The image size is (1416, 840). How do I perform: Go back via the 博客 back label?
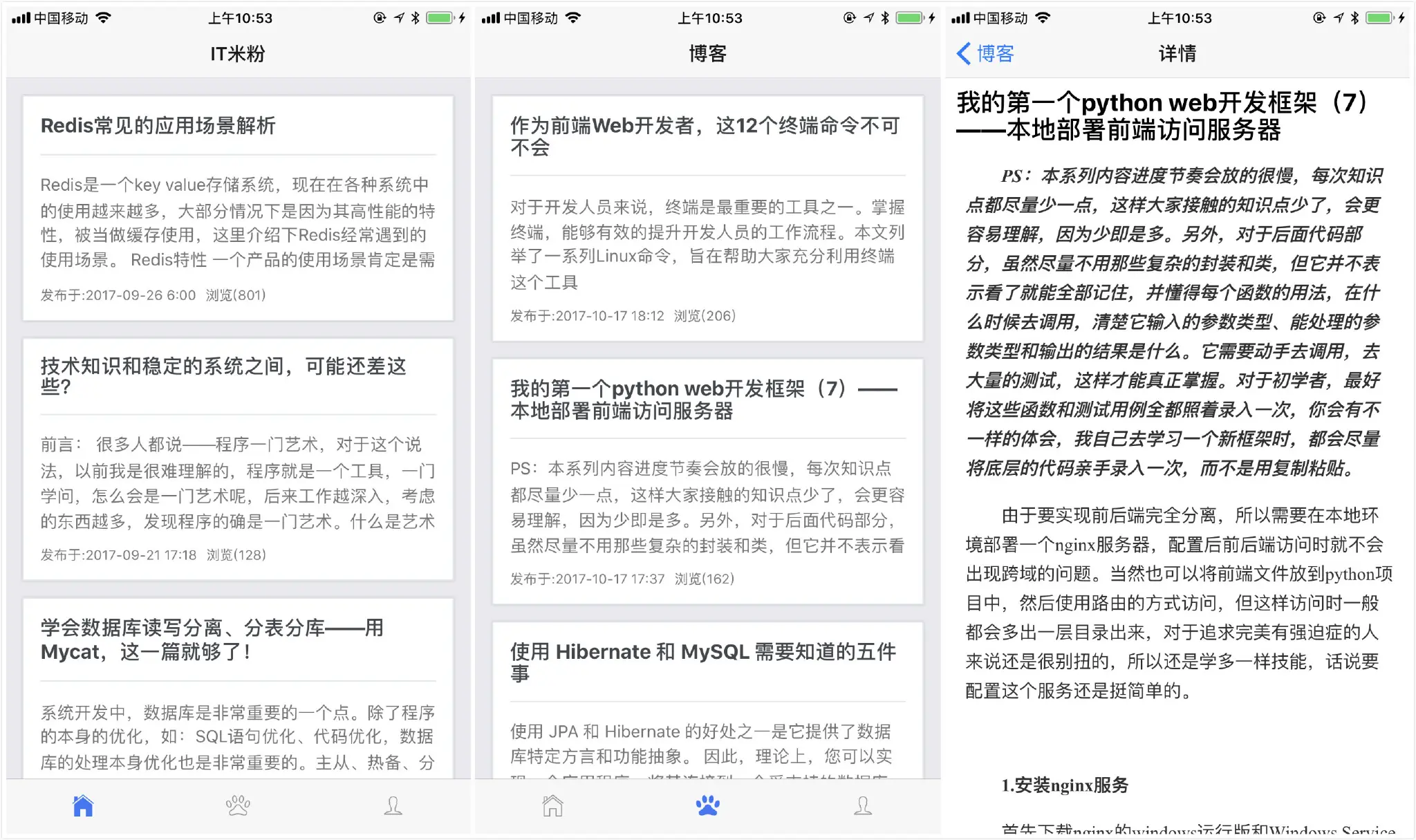[x=996, y=53]
